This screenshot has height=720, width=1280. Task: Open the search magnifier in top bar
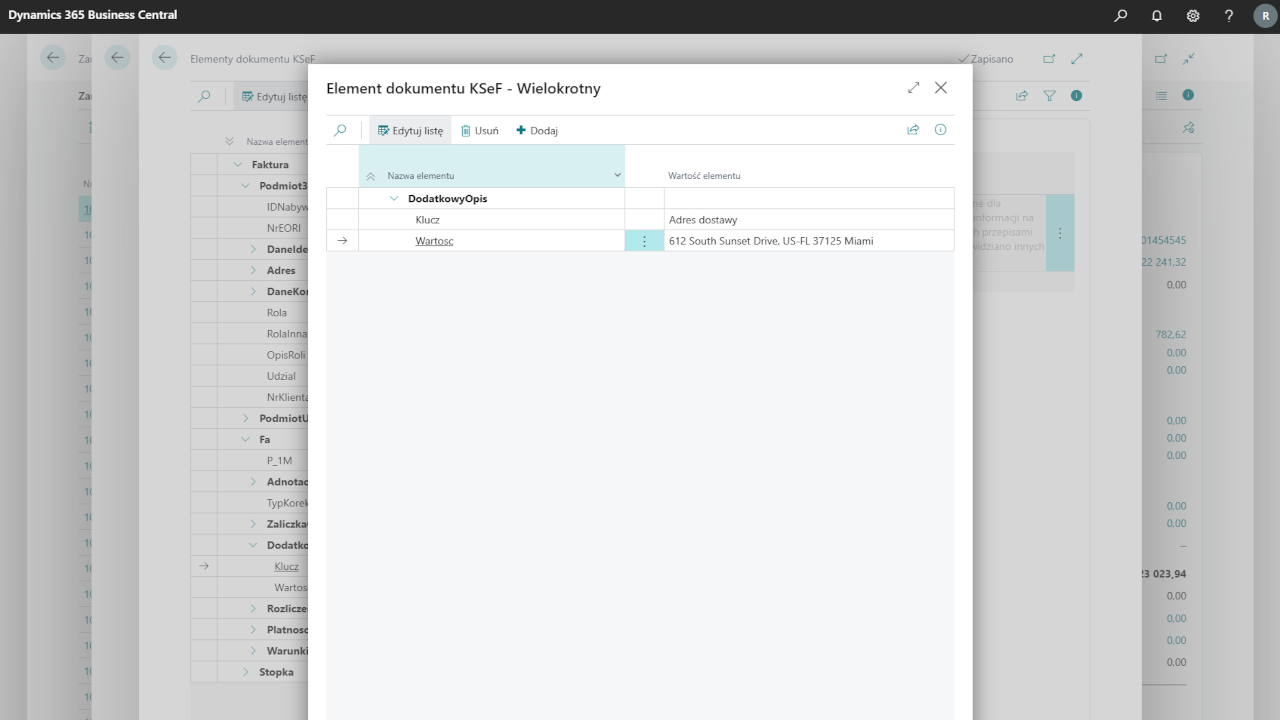(x=1121, y=16)
